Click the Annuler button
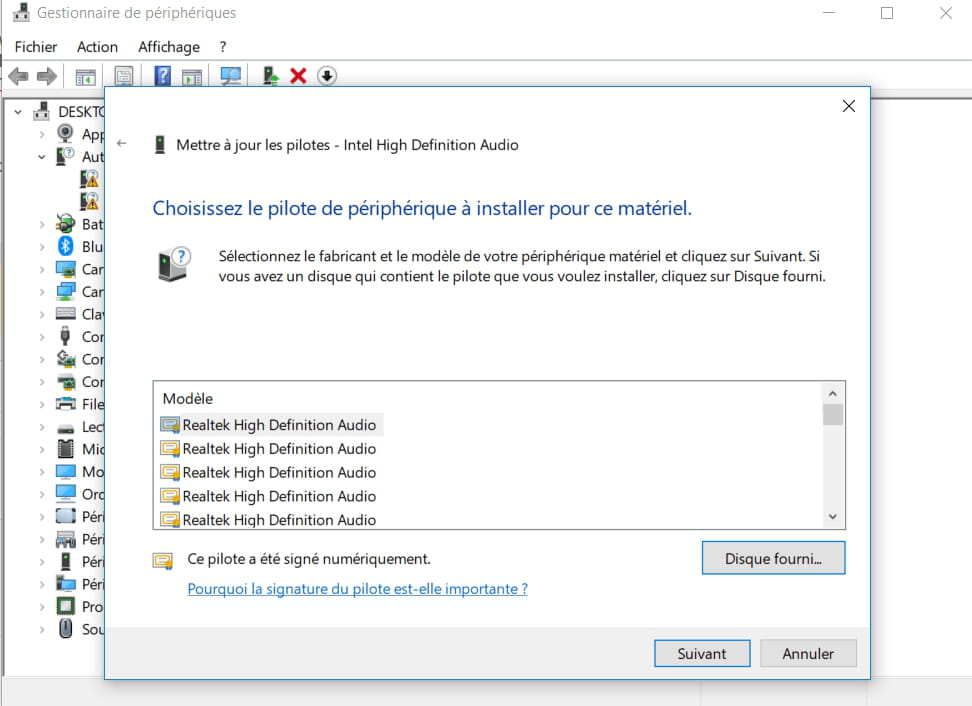 tap(808, 653)
